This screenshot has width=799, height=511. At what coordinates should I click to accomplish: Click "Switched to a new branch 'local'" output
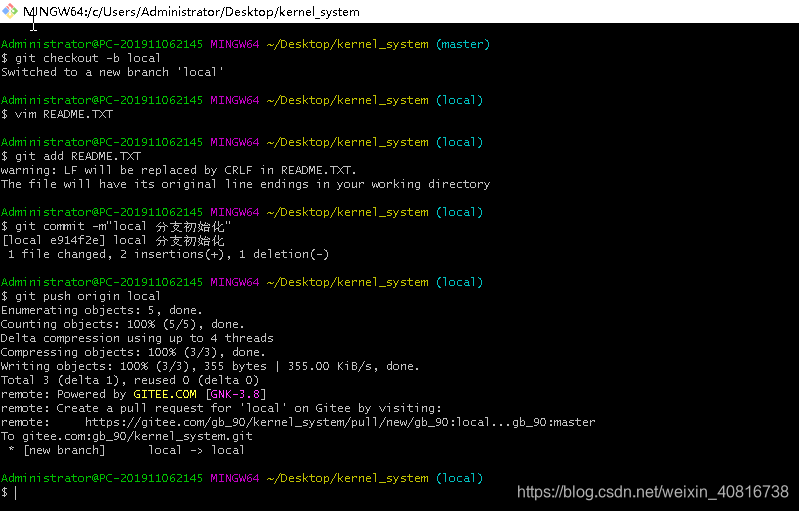tap(112, 72)
